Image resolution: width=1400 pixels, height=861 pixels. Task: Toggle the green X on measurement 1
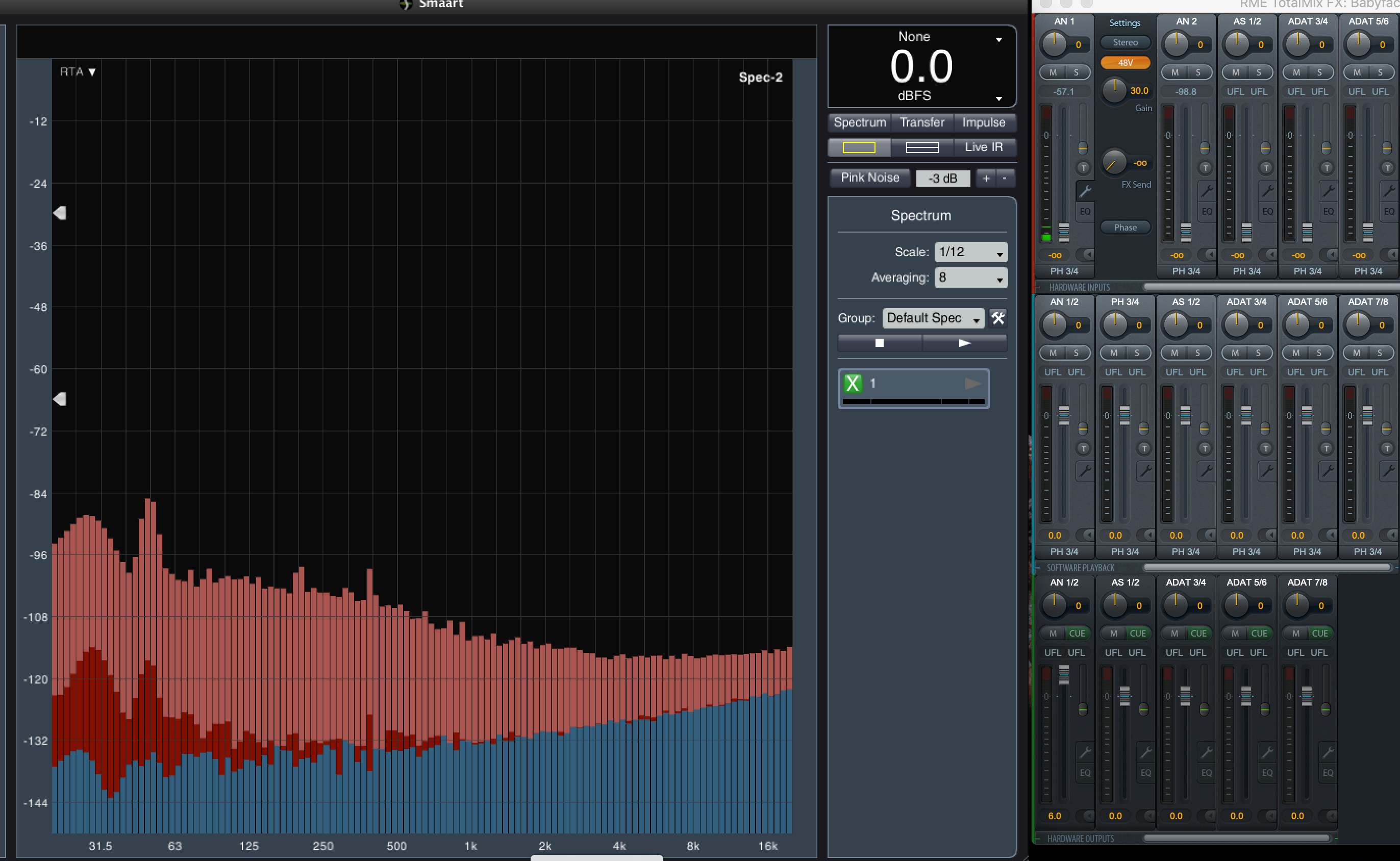click(853, 383)
